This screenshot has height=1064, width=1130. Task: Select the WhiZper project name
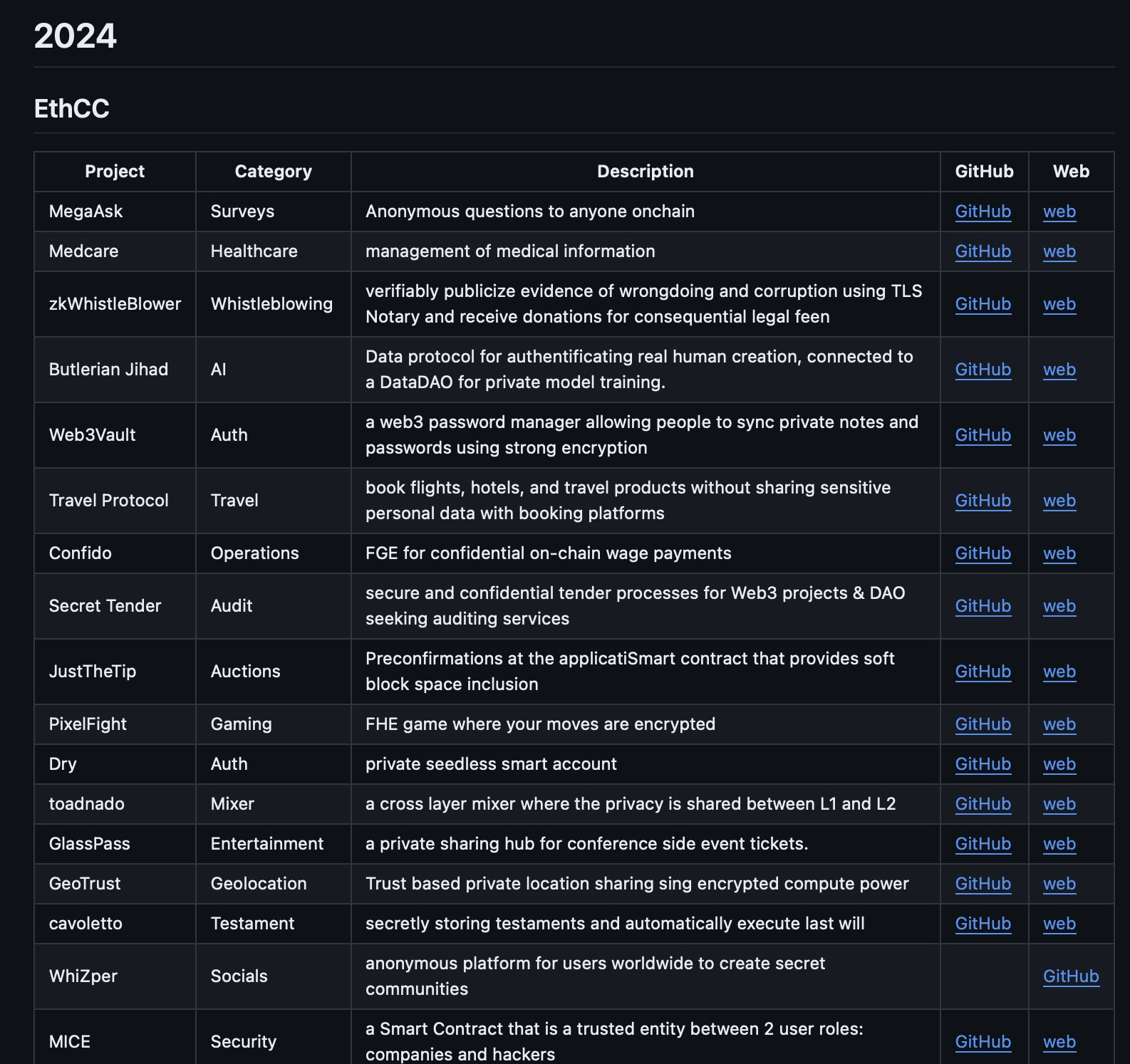(x=83, y=976)
